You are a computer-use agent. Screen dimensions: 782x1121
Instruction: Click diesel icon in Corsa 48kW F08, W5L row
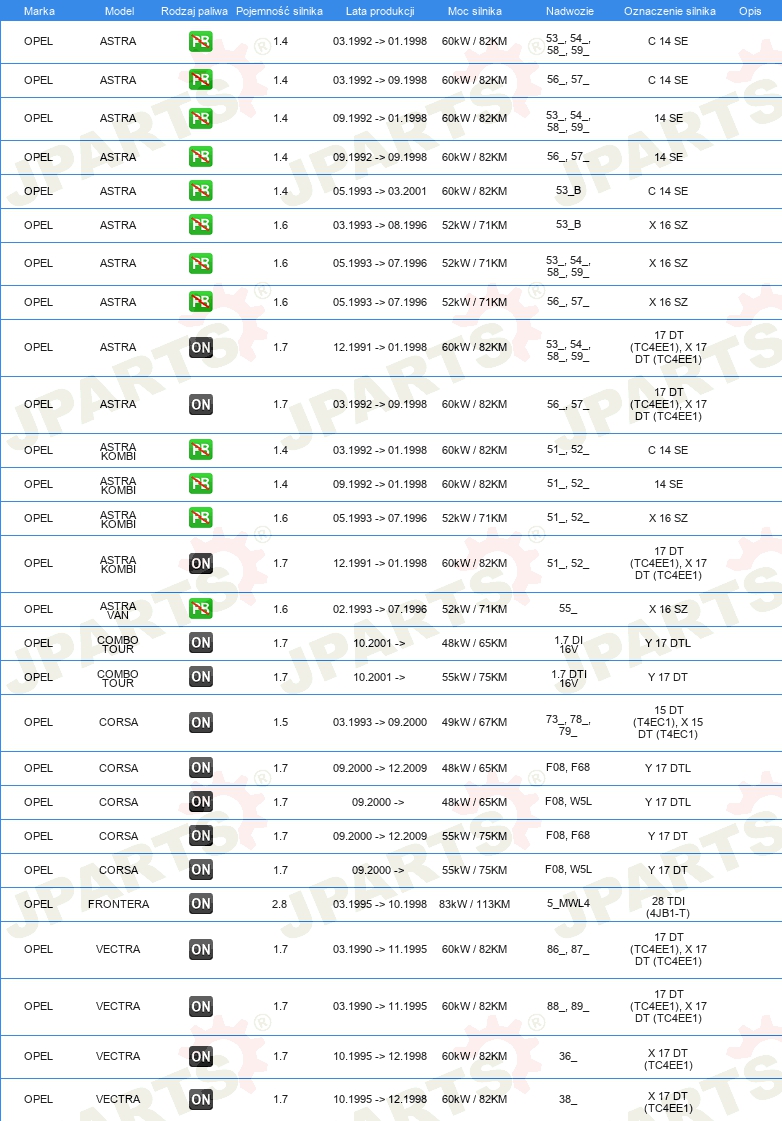[x=201, y=802]
